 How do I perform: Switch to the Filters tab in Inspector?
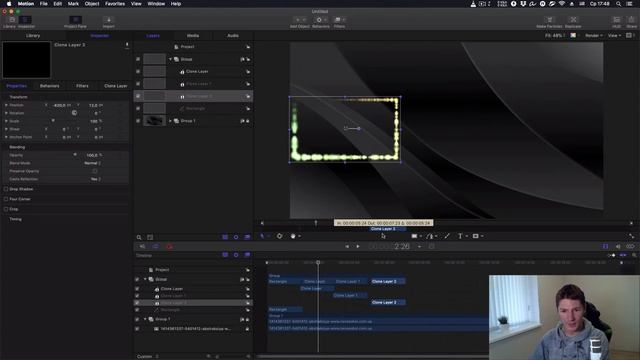pyautogui.click(x=82, y=86)
